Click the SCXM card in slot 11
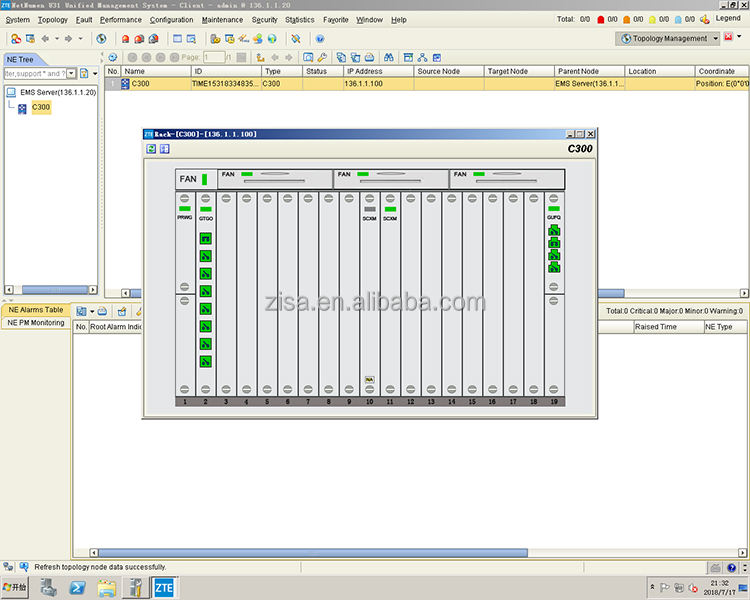The width and height of the screenshot is (750, 600). (x=390, y=217)
